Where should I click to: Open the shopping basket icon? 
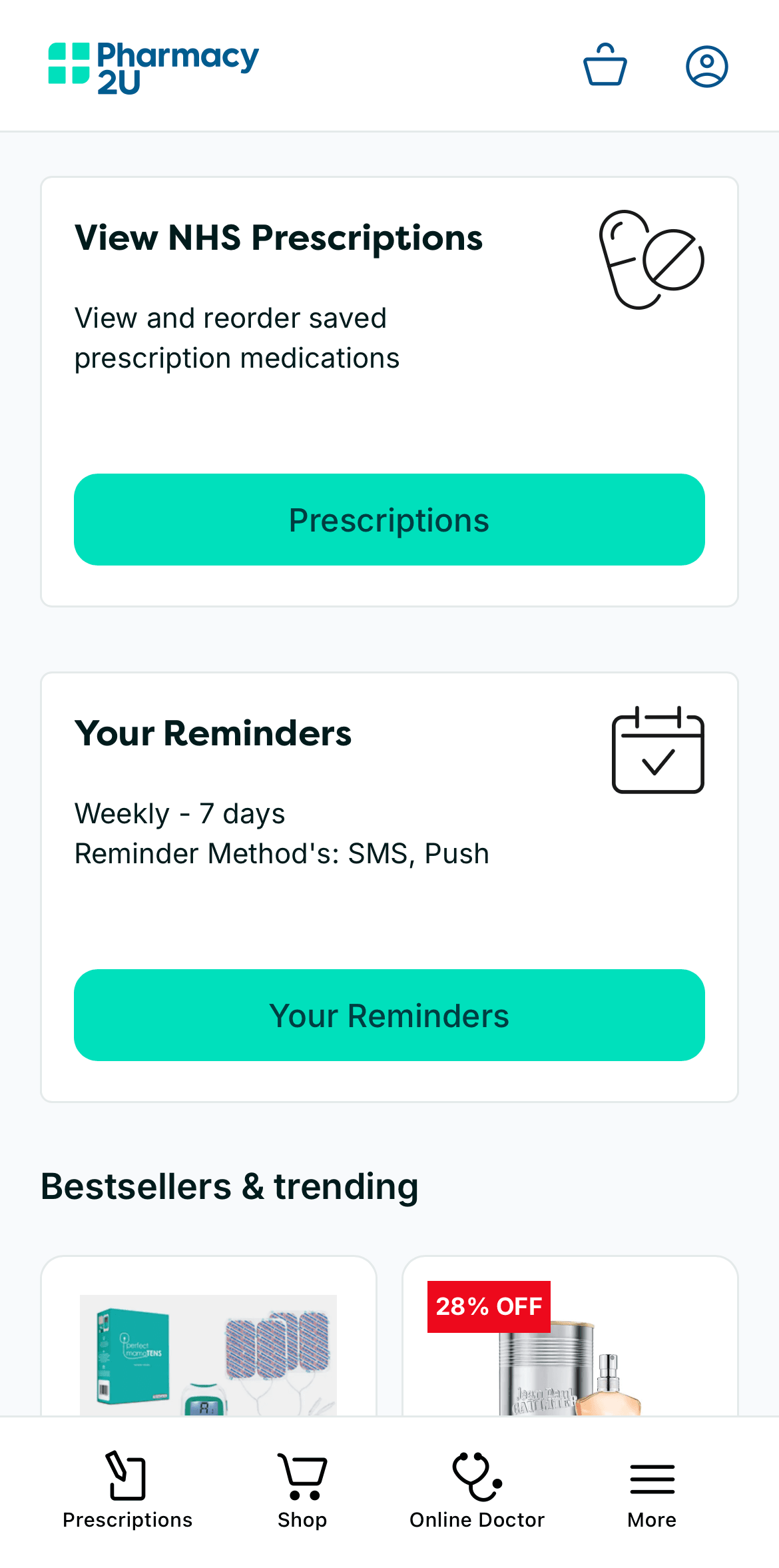click(x=605, y=65)
